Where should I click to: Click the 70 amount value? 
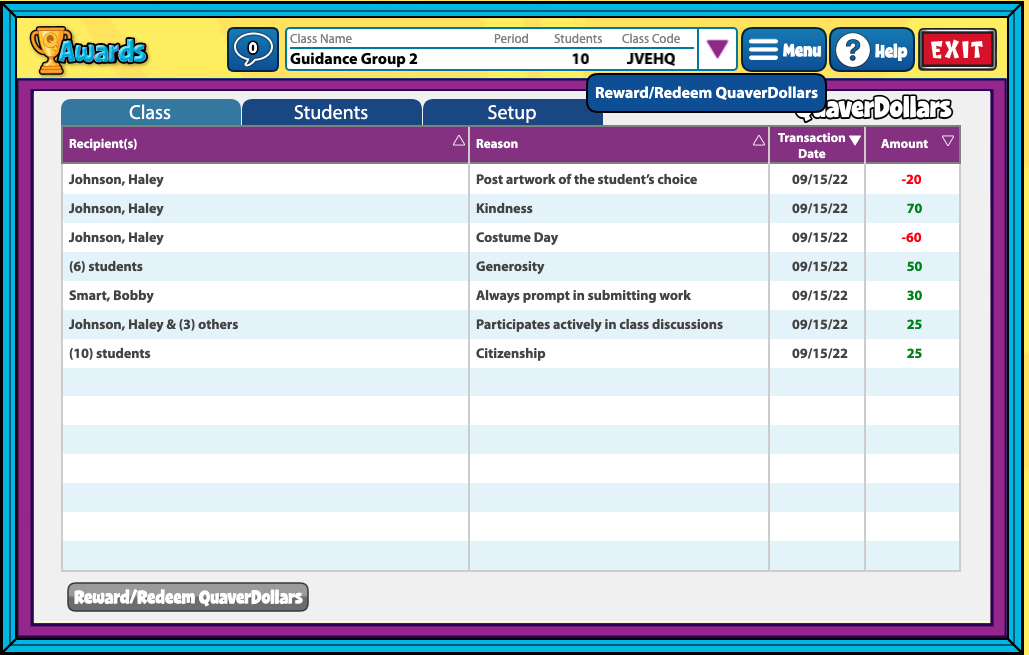(914, 208)
